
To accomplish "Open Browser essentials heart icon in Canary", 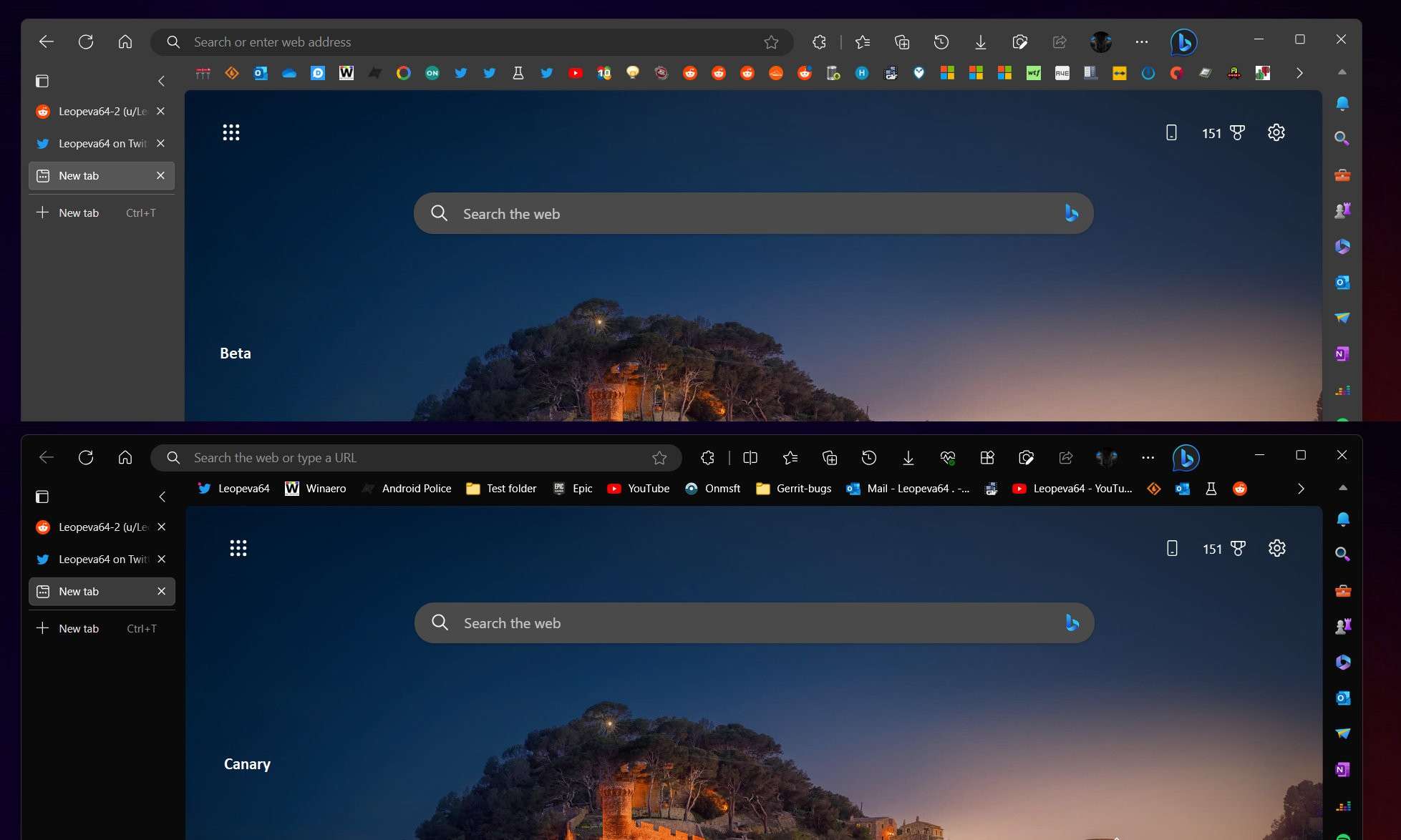I will pos(948,458).
